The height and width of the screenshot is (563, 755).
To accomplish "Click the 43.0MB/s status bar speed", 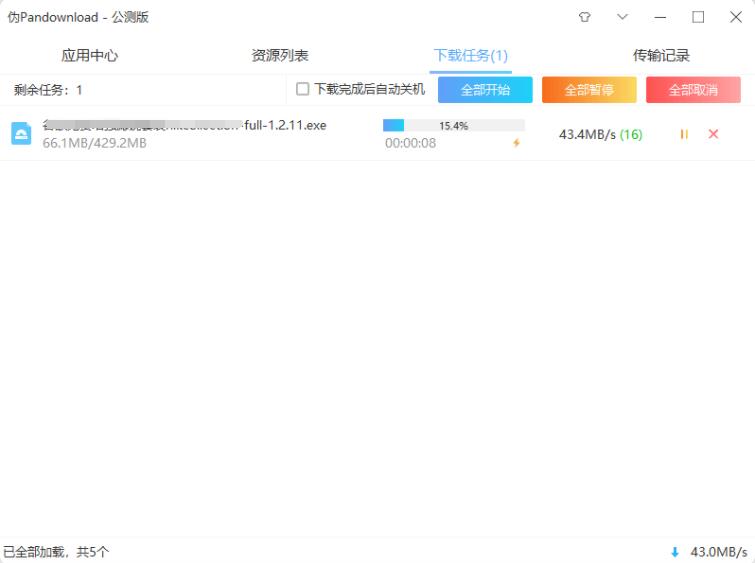I will [x=719, y=552].
